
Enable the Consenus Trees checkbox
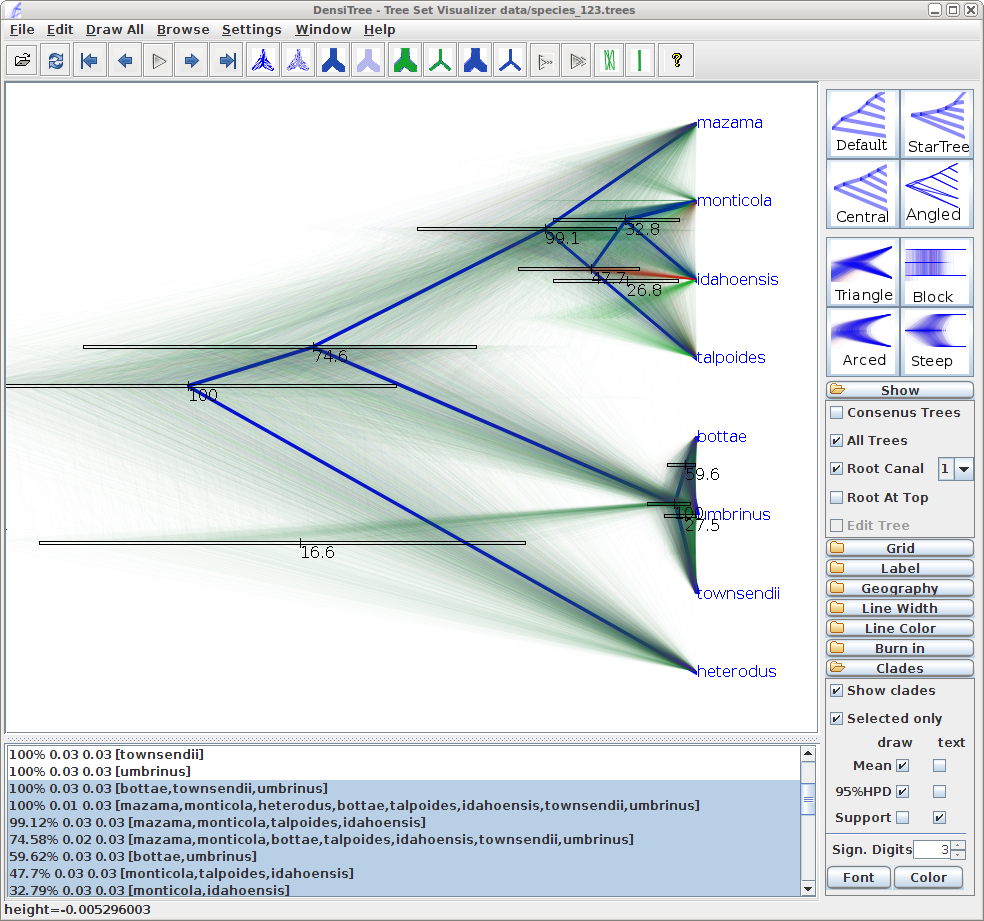[x=837, y=413]
